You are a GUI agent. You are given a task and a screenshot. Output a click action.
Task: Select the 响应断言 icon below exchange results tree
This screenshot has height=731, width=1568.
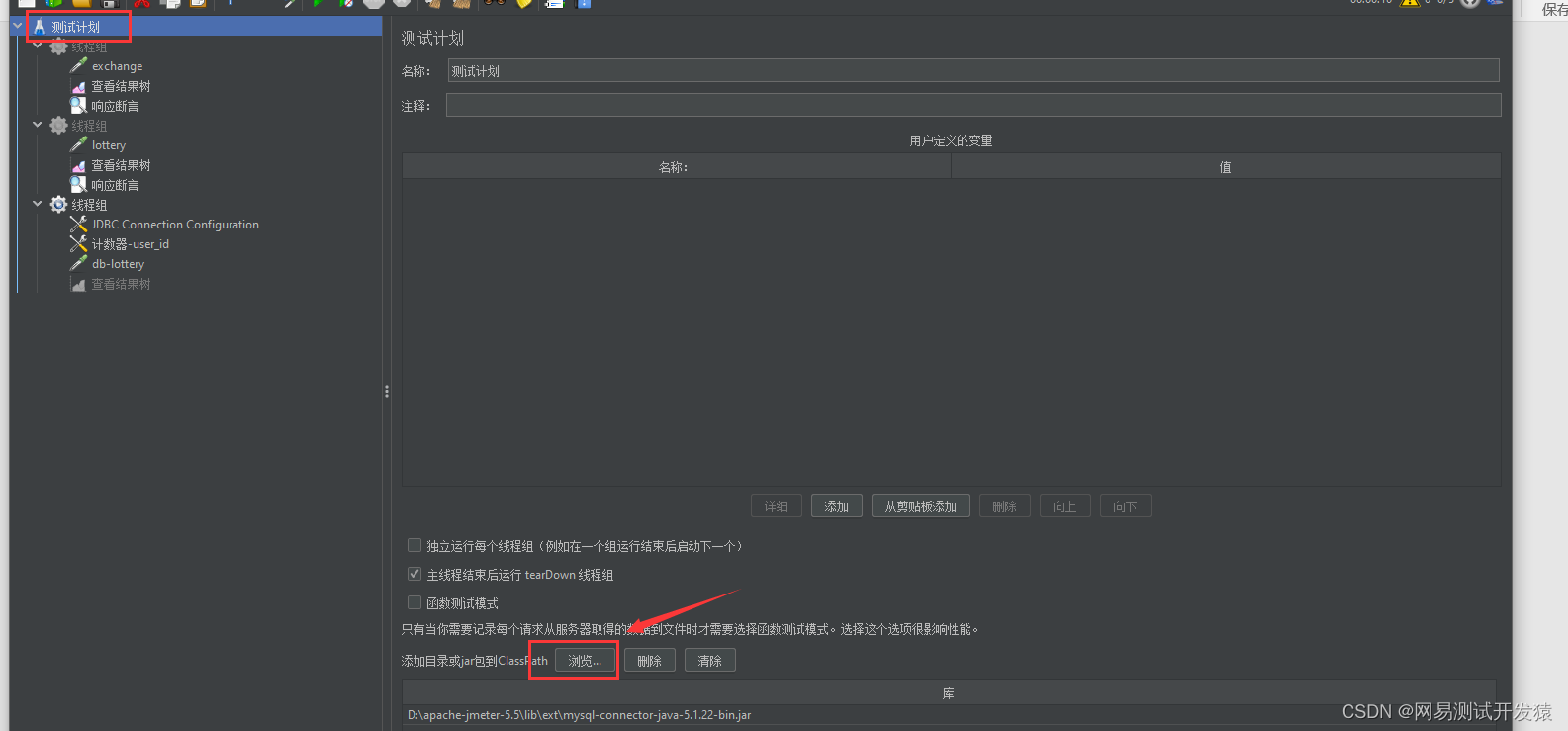pos(79,105)
